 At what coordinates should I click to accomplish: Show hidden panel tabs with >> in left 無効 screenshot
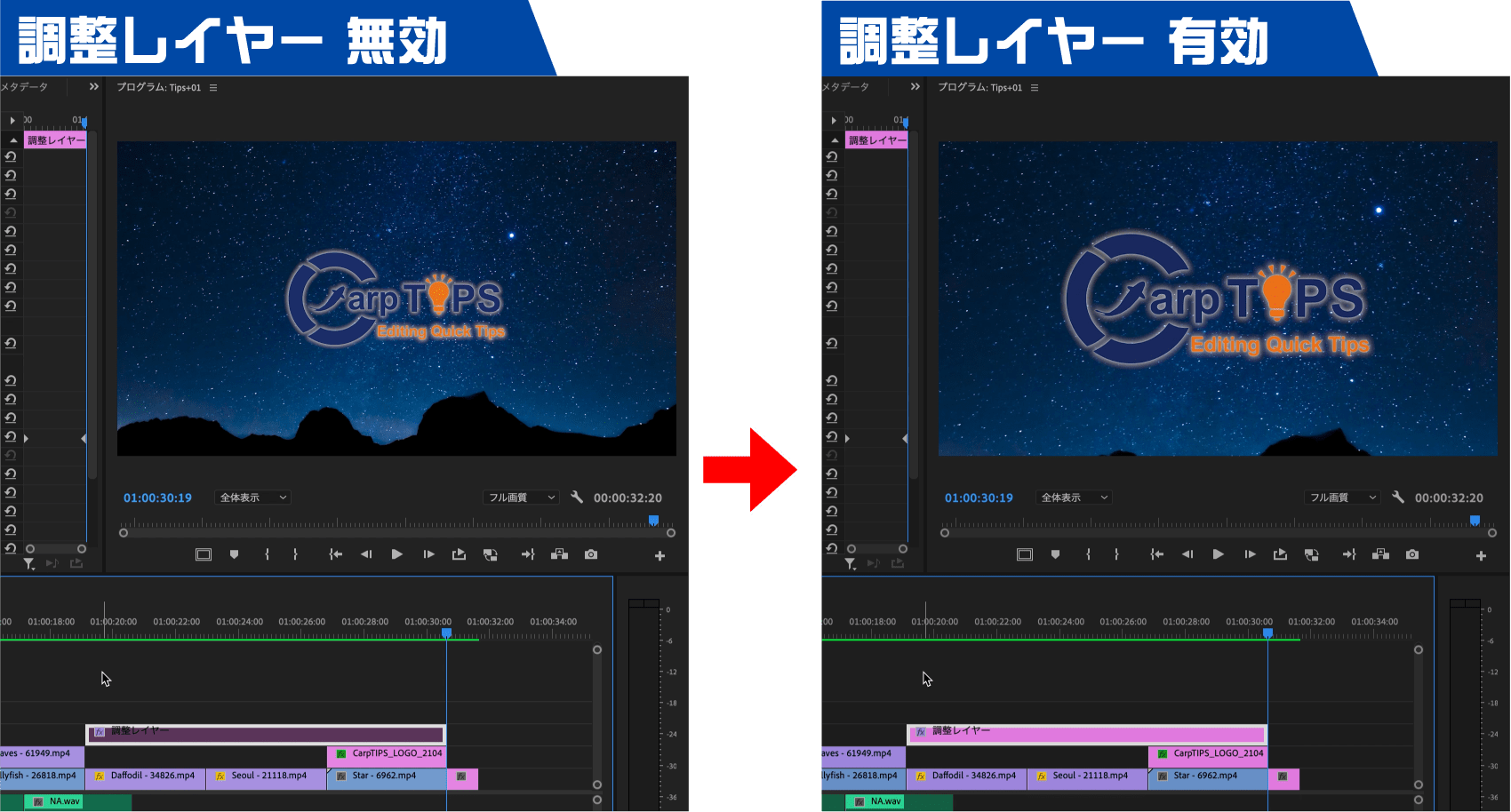(x=94, y=87)
